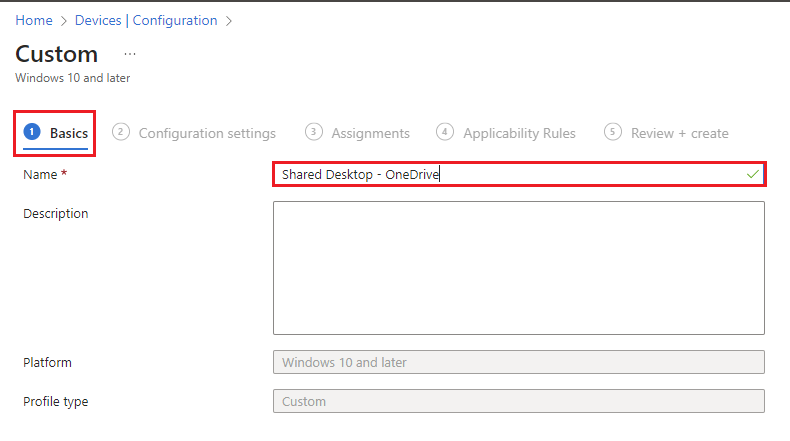Click the step 3 number circle icon
Viewport: 790px width, 441px height.
314,132
